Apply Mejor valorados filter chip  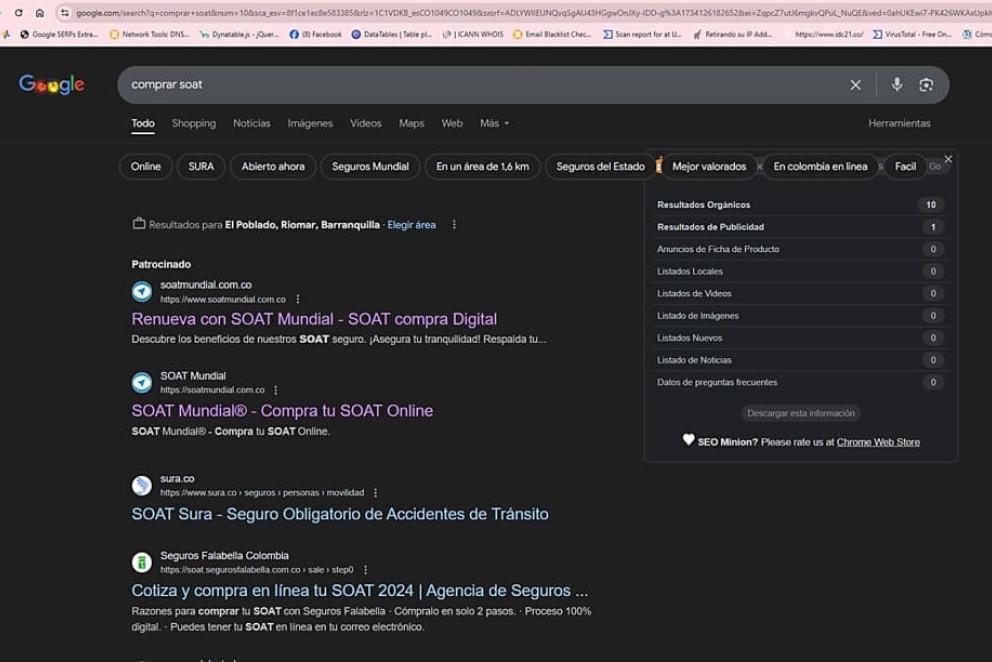click(709, 166)
